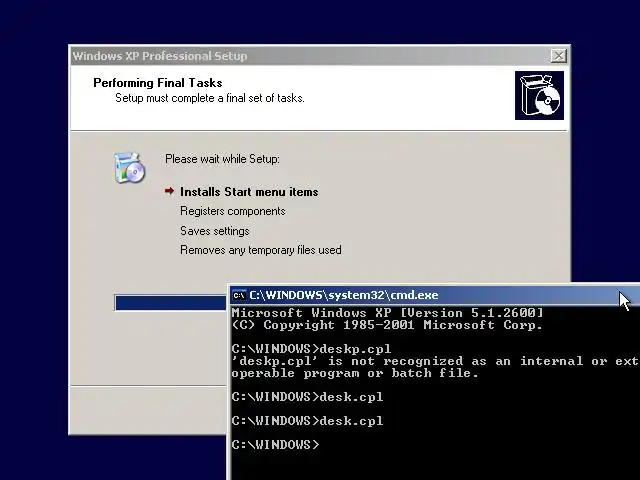
Task: Click 'Saves settings' step
Action: coord(215,231)
